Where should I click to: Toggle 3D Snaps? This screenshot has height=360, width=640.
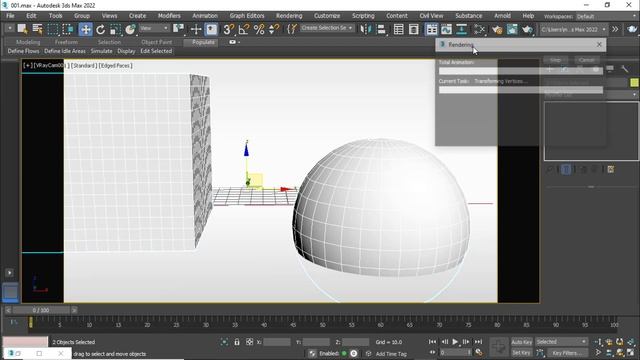pyautogui.click(x=229, y=29)
